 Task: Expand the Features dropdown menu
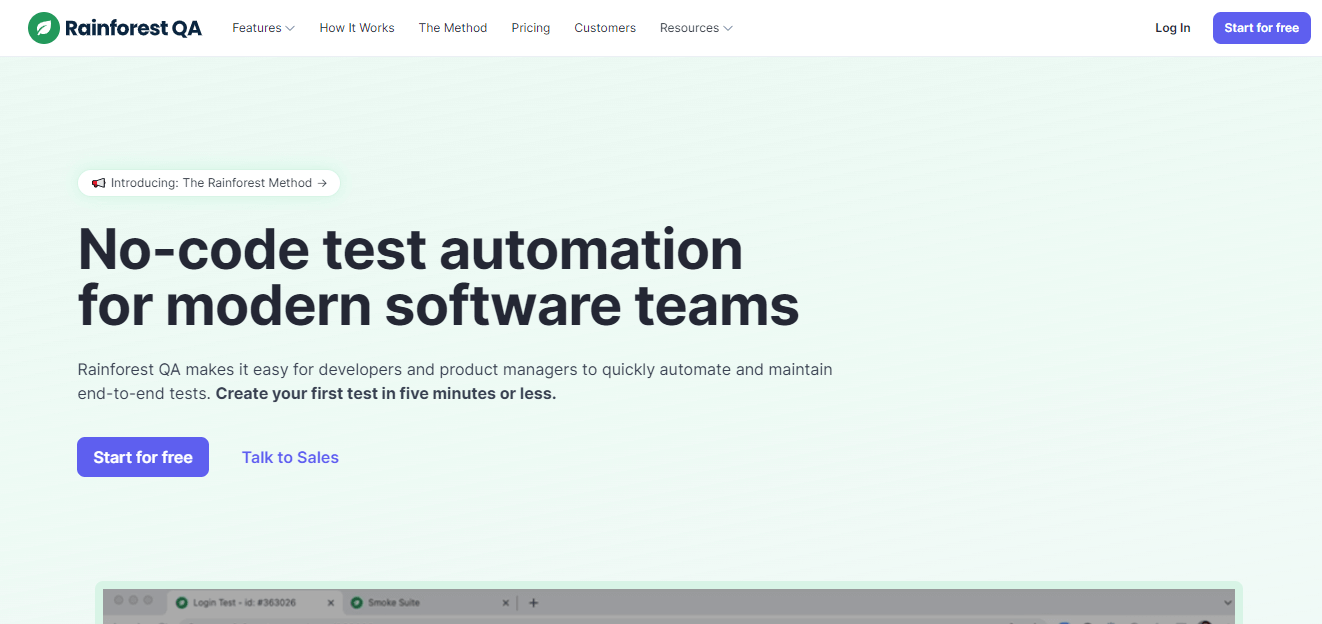point(263,28)
